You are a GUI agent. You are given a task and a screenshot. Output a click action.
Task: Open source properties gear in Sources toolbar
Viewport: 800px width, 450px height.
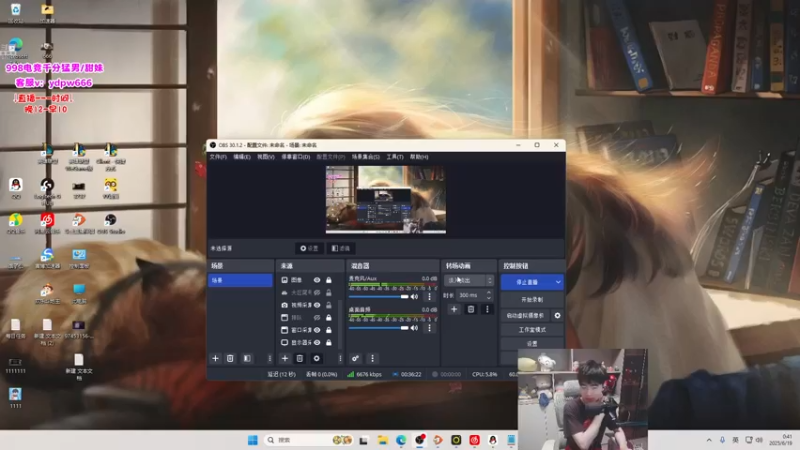pos(316,359)
